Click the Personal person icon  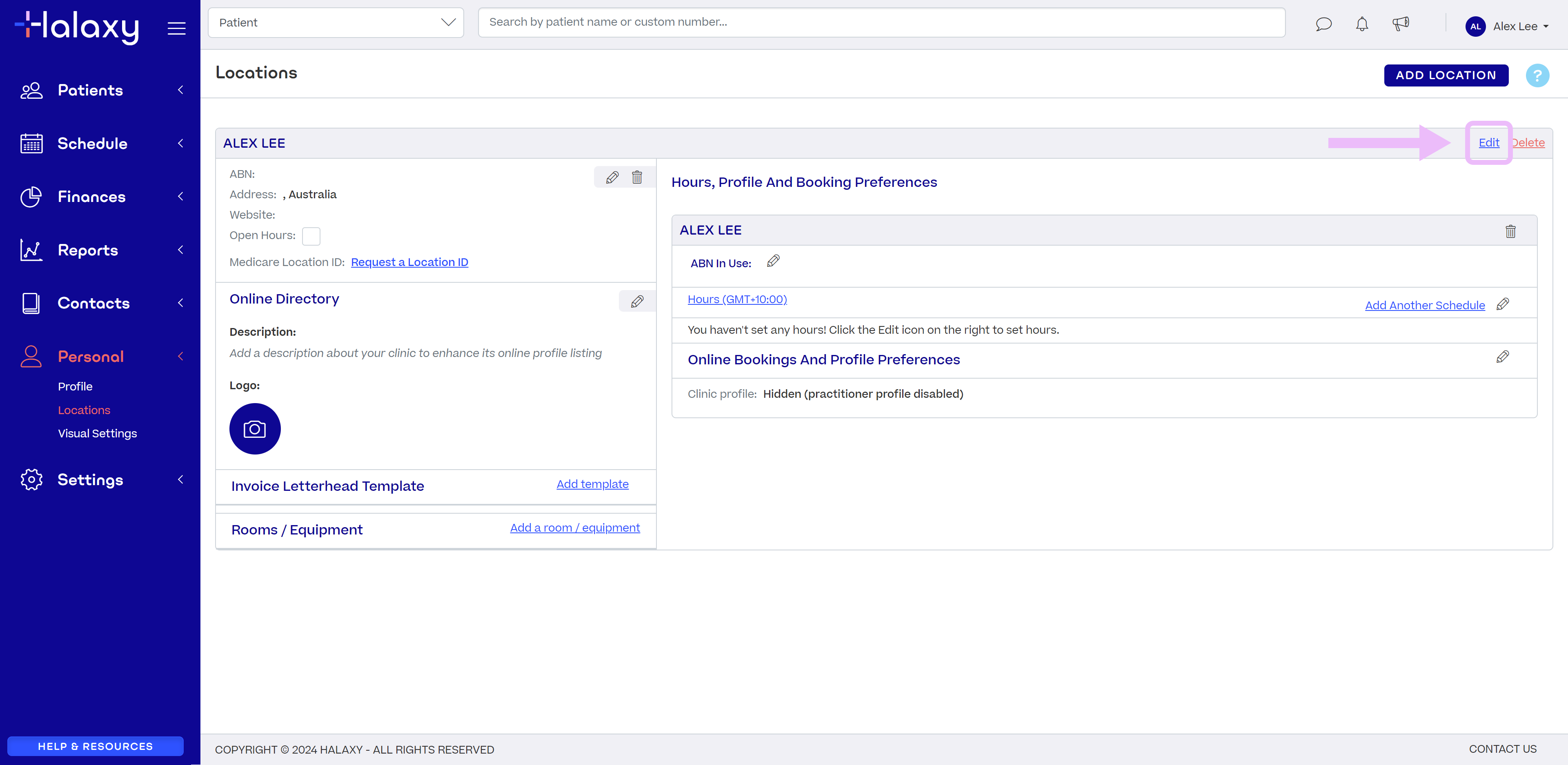pyautogui.click(x=31, y=357)
